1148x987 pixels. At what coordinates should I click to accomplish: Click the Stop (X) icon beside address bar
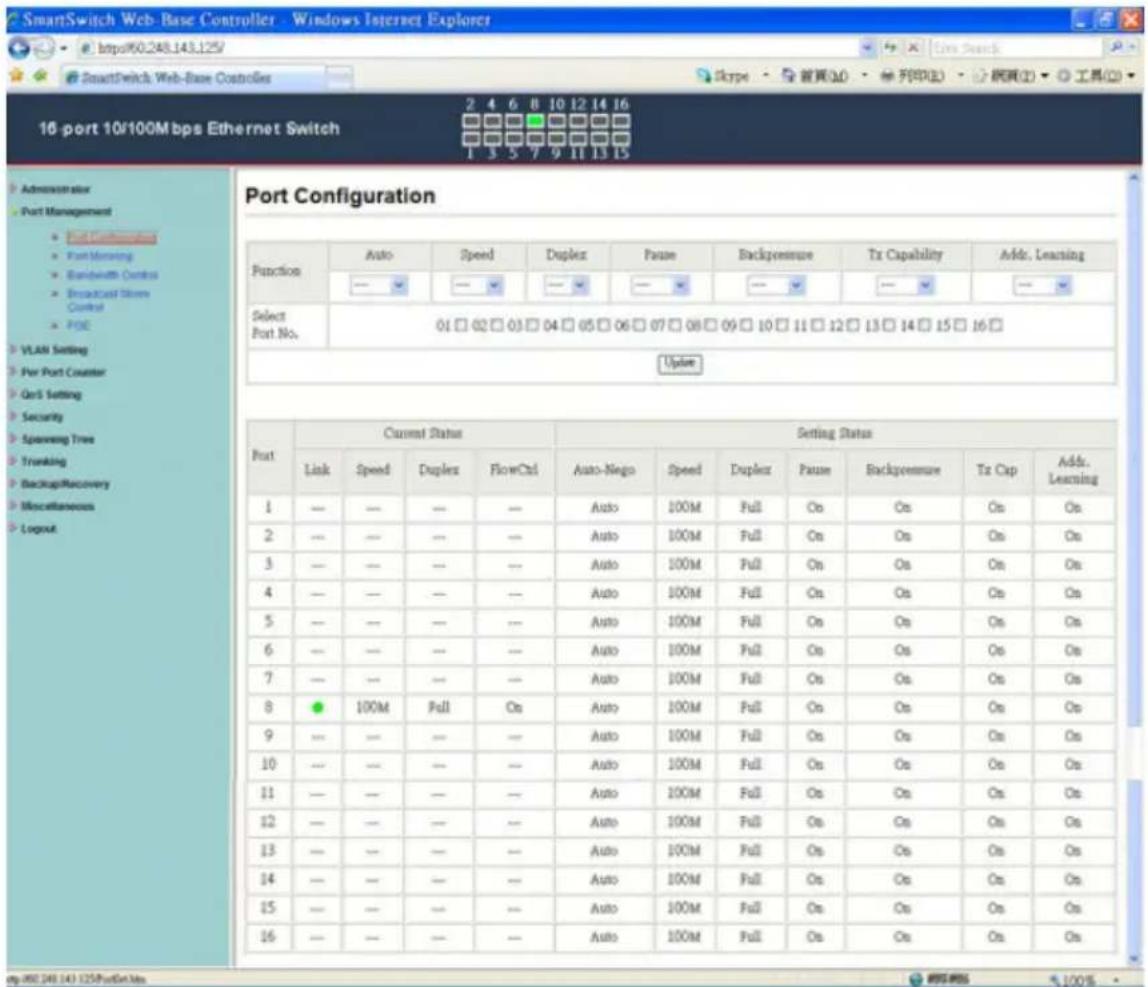tap(913, 48)
